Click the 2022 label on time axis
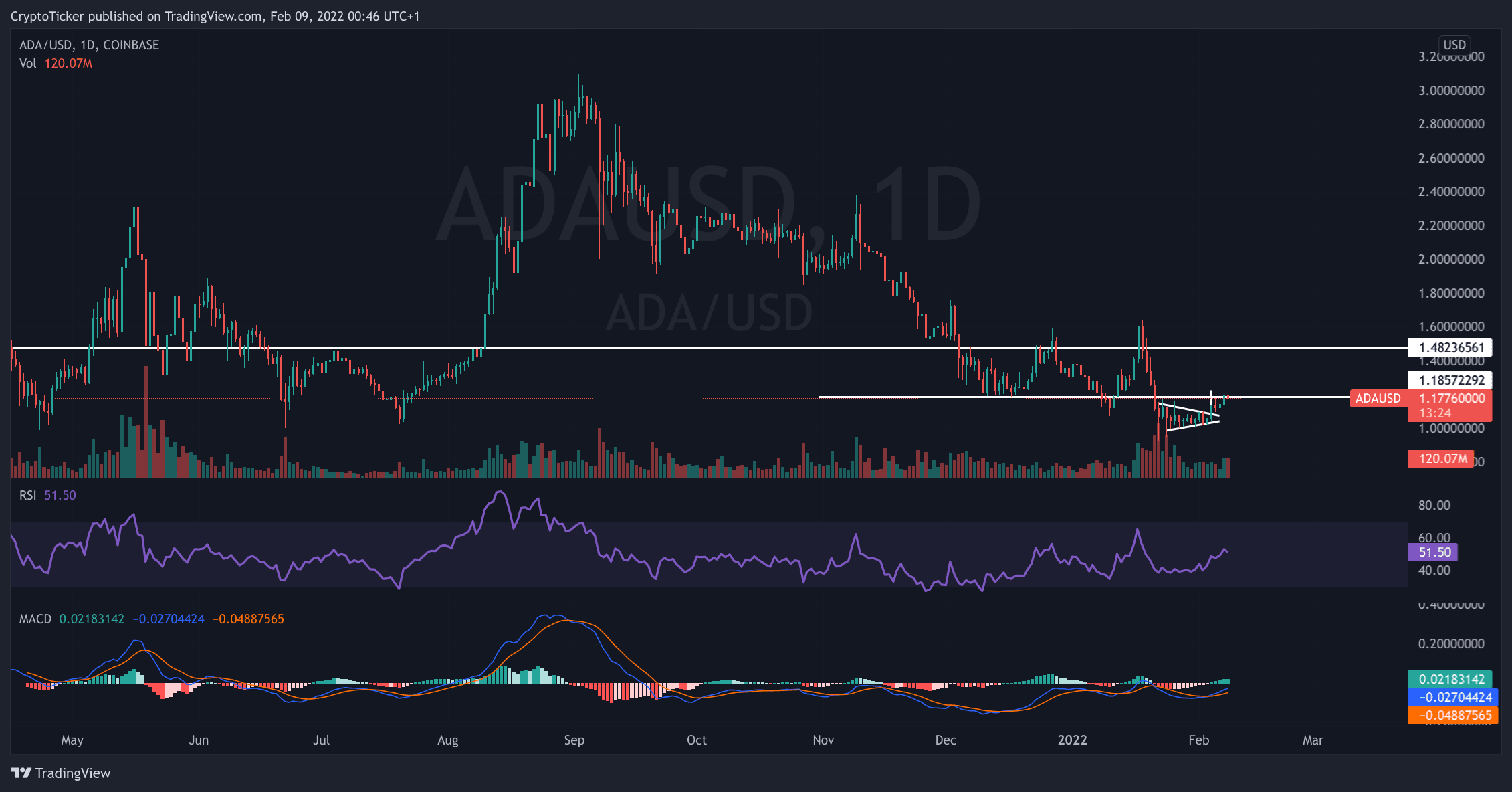 (1072, 740)
